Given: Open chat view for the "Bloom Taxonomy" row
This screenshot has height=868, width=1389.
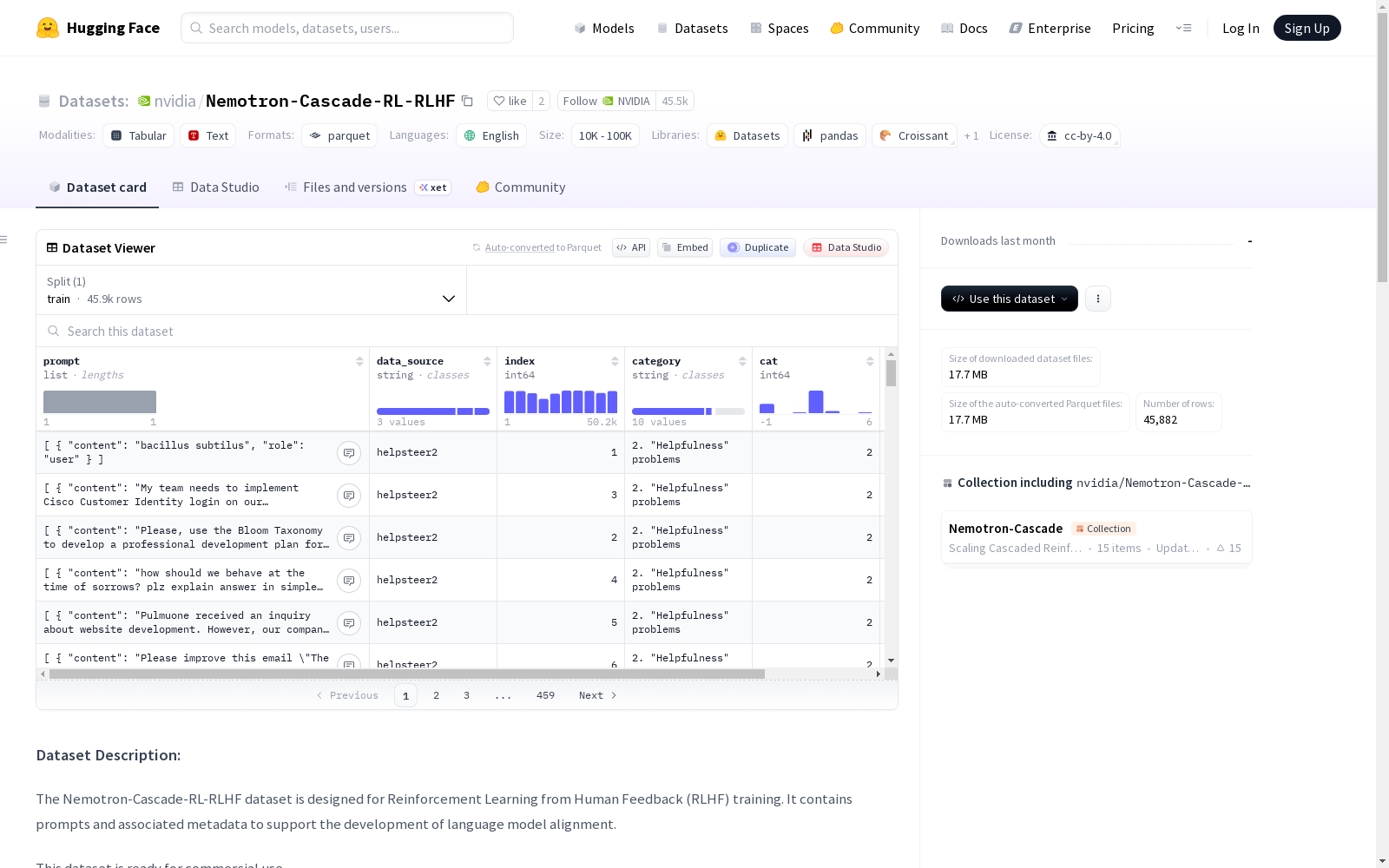Looking at the screenshot, I should (x=349, y=538).
